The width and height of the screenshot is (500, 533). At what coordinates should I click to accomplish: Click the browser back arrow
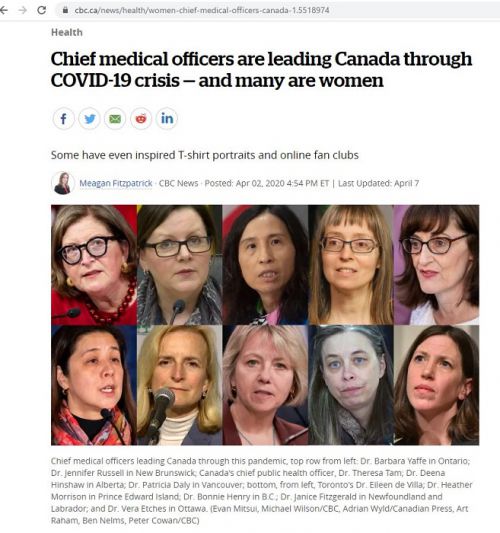[x=4, y=10]
